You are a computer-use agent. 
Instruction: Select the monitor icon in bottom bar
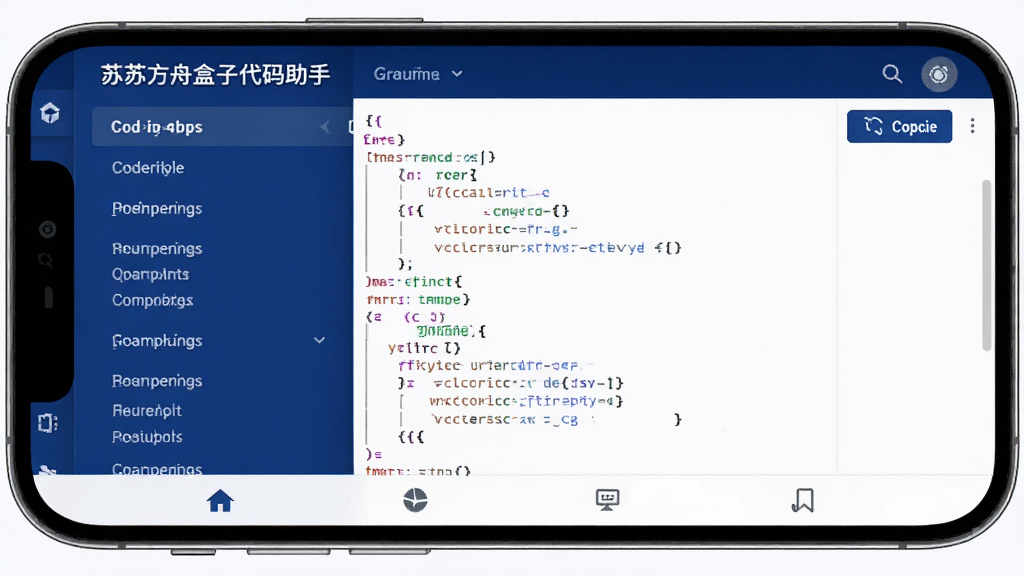point(607,500)
